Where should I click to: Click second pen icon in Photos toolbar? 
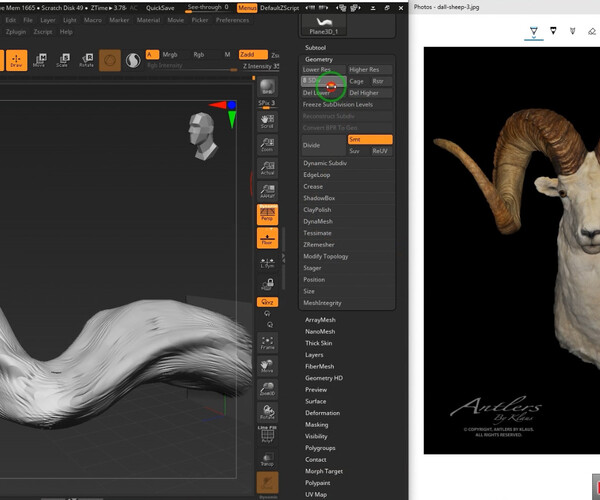(x=553, y=31)
